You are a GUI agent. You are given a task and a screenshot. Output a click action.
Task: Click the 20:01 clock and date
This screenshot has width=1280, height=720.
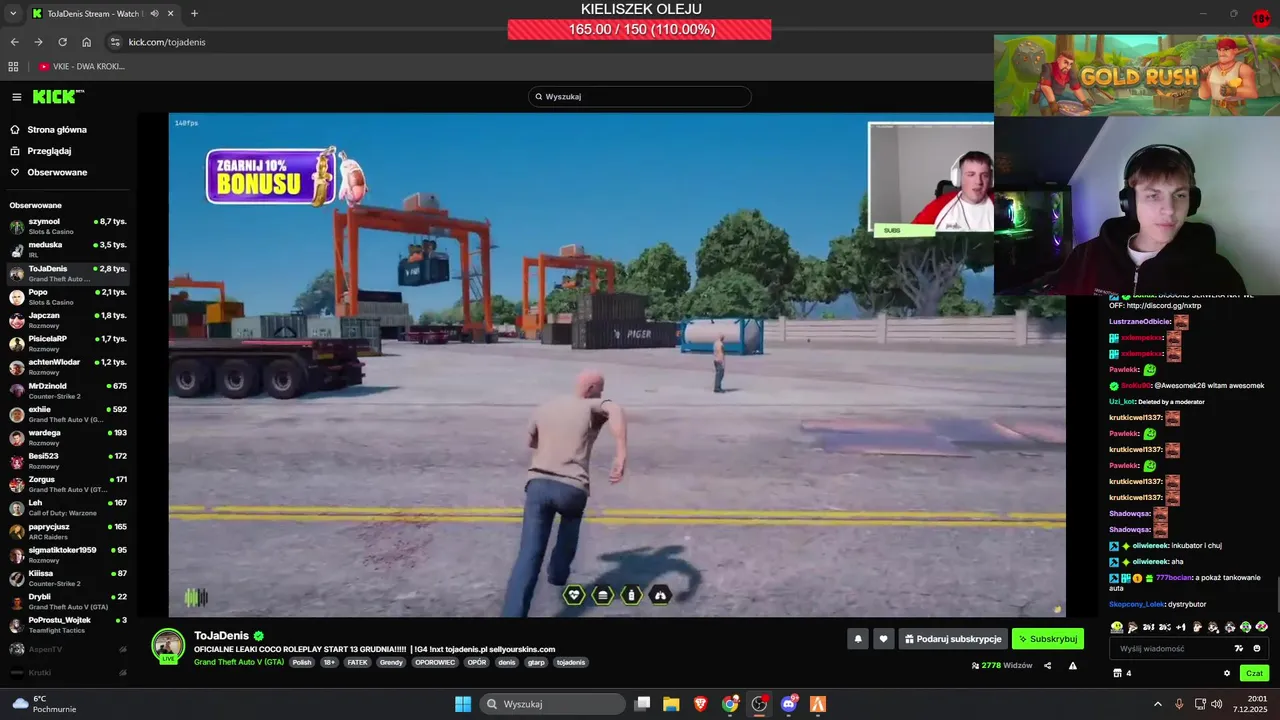(1250, 704)
